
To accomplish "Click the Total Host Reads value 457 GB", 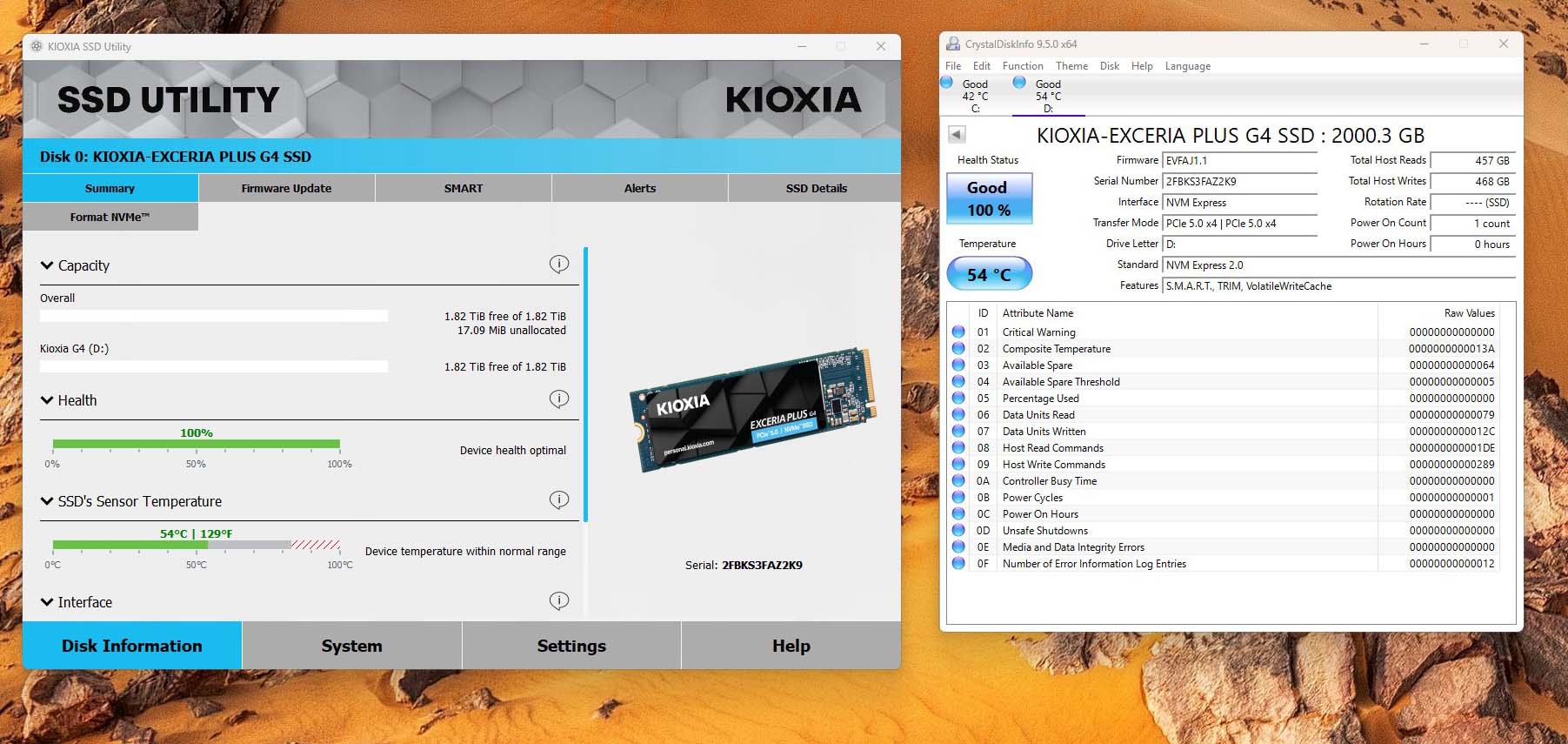I will coord(1472,161).
